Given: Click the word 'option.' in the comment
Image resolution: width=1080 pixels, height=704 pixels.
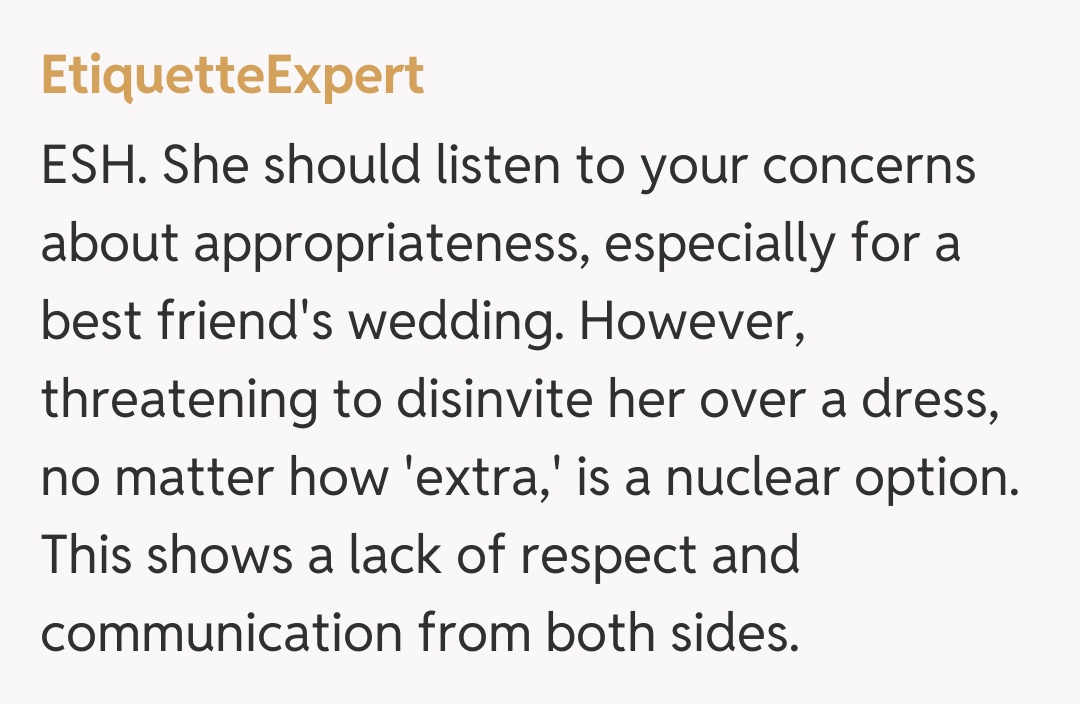Looking at the screenshot, I should 944,478.
